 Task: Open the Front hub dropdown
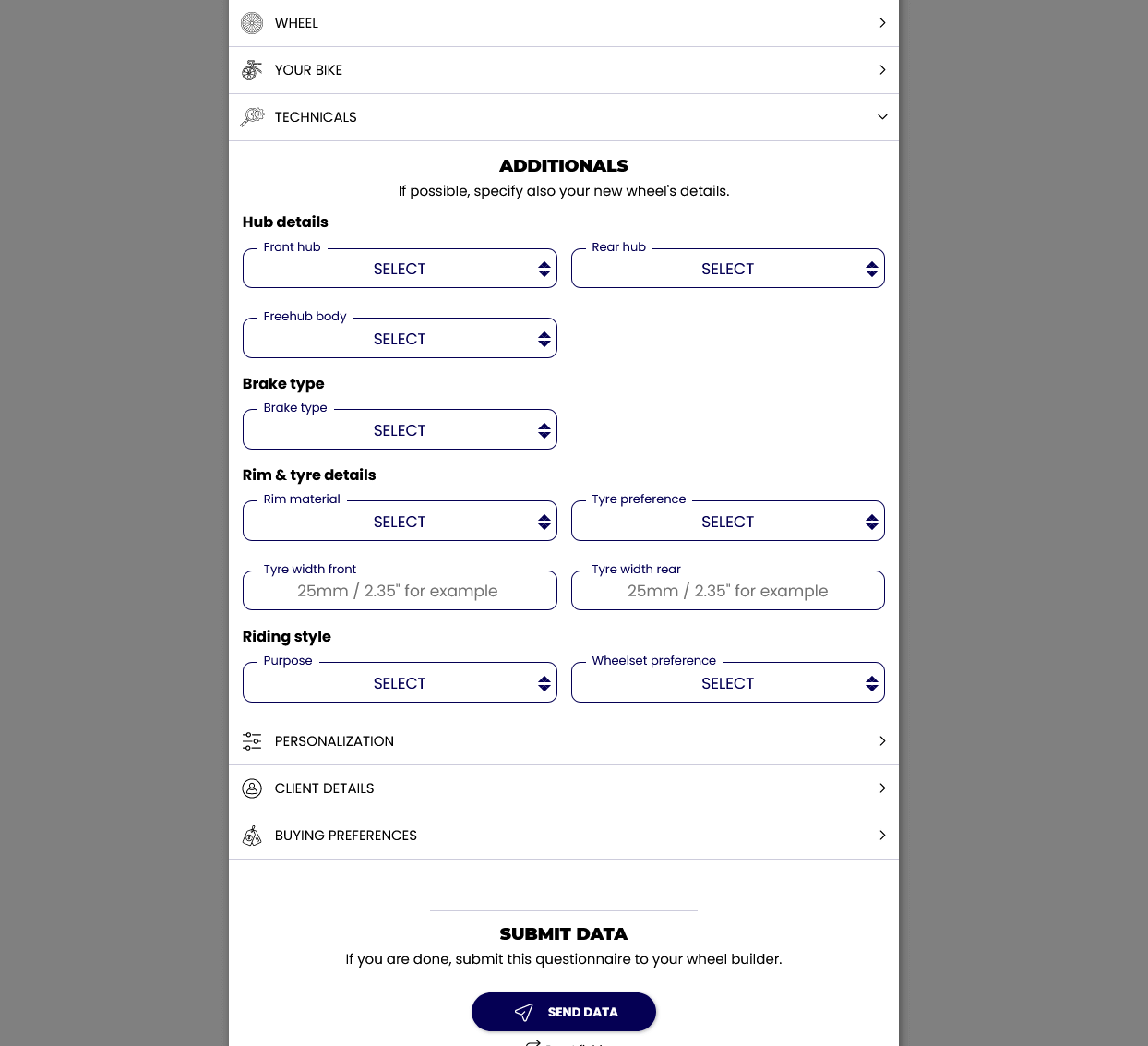click(400, 269)
